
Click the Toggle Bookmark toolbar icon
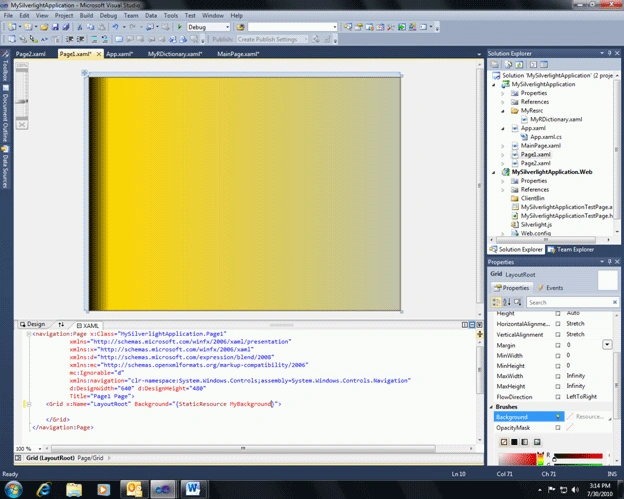[119, 39]
